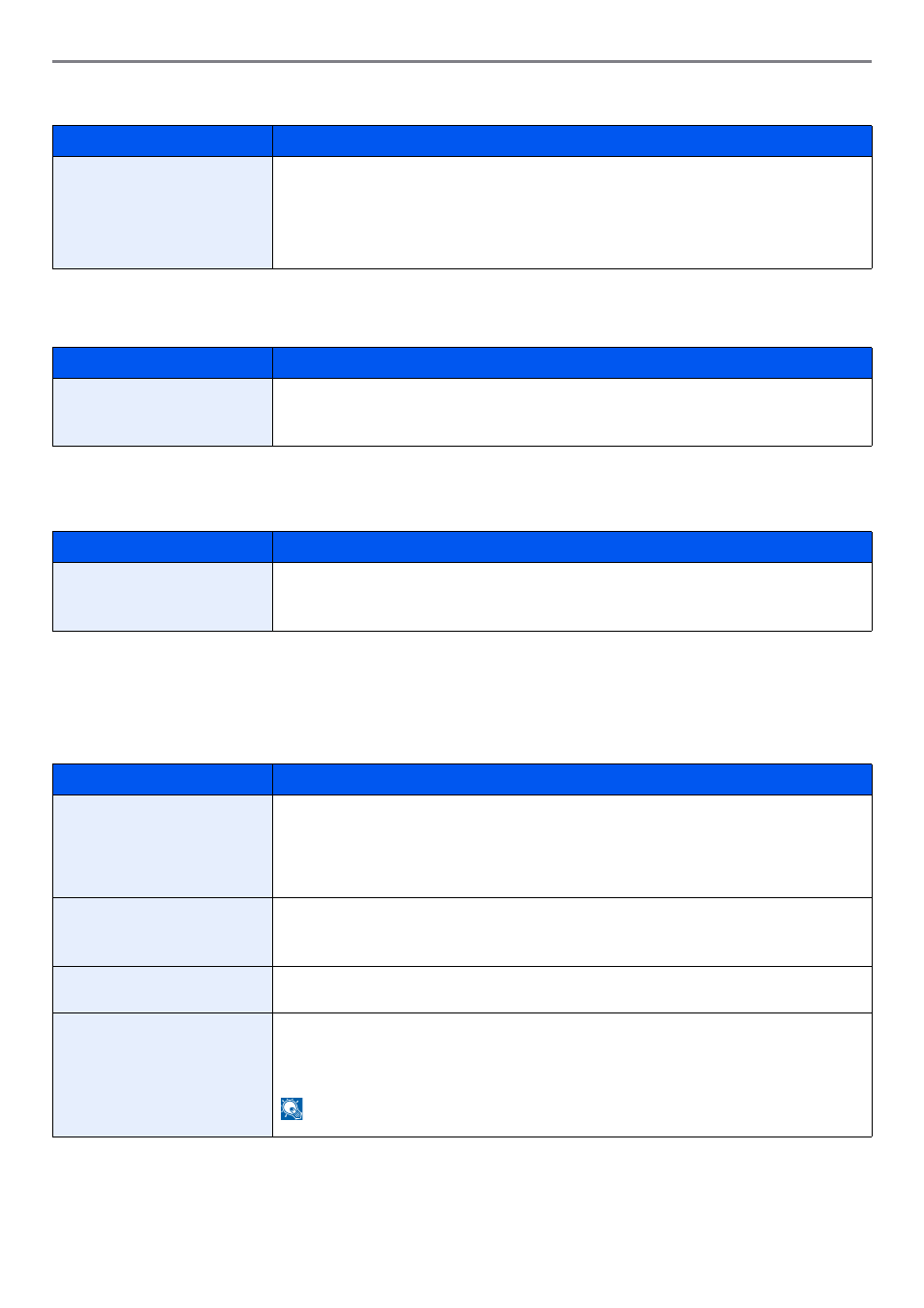924x1308 pixels.
Task: Select the third table's wide blue header cell
Action: (x=572, y=547)
